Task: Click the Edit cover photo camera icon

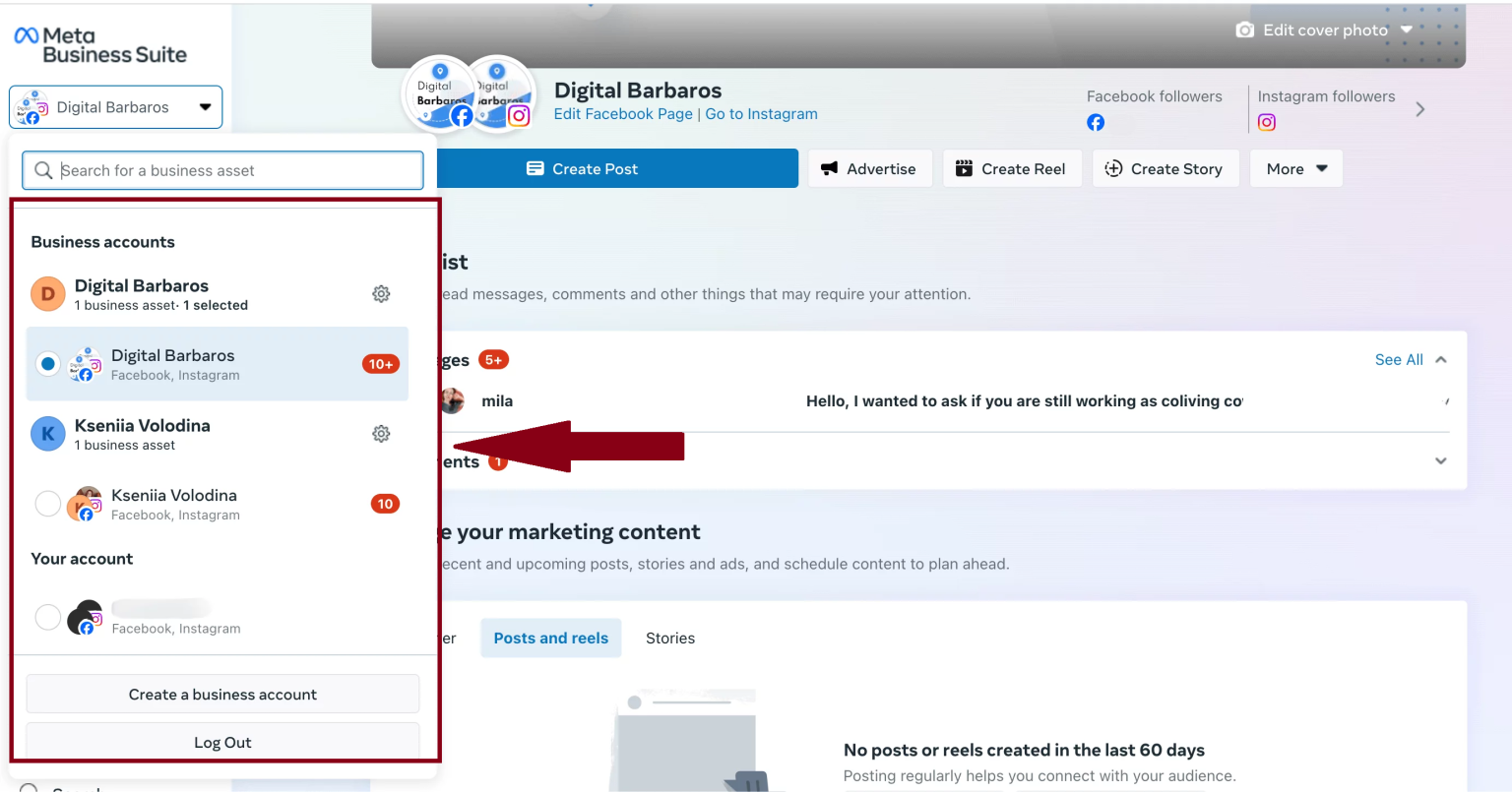Action: point(1244,30)
